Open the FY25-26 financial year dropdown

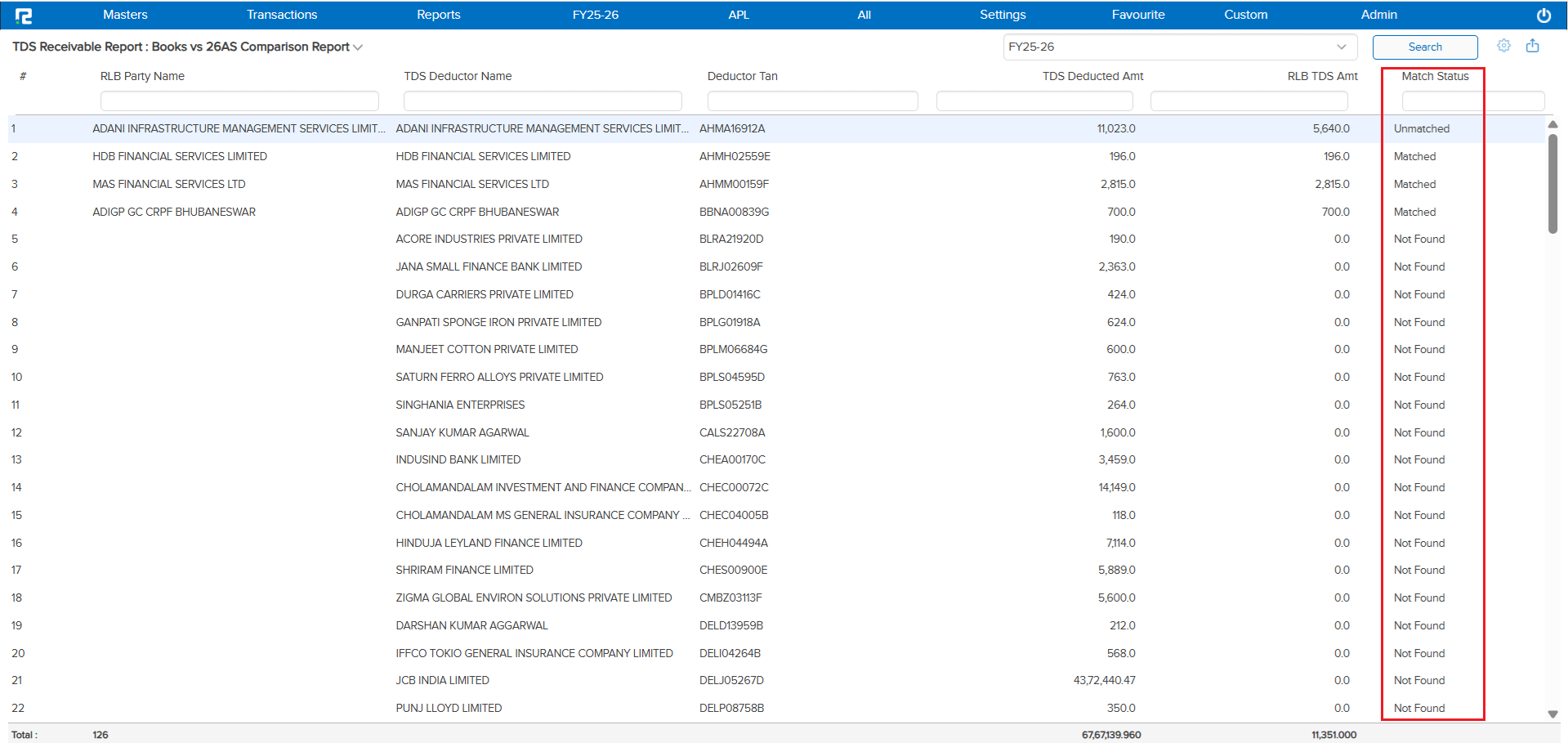pos(1180,47)
